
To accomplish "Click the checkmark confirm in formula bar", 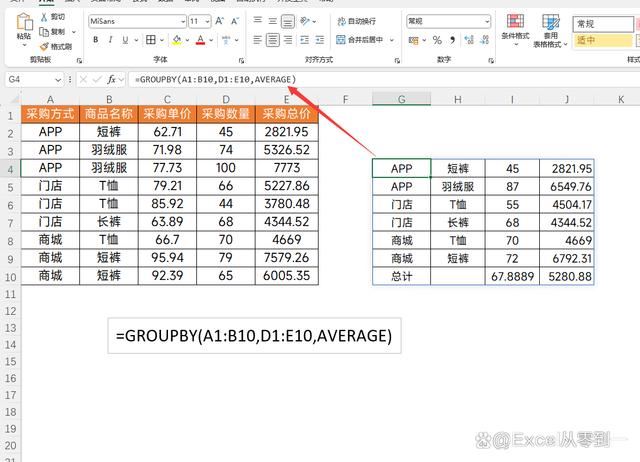I will tap(97, 79).
